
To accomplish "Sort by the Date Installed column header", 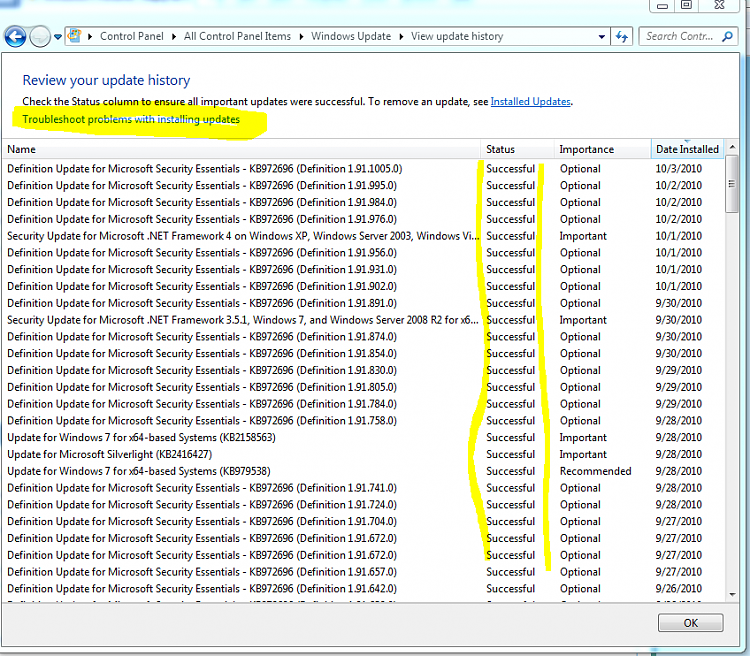I will pyautogui.click(x=687, y=149).
